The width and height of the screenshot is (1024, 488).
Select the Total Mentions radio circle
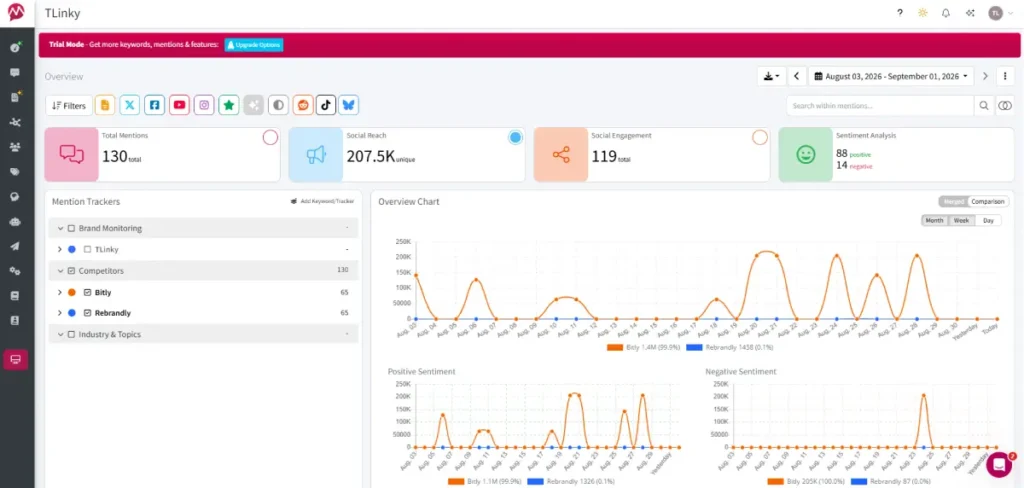point(270,137)
